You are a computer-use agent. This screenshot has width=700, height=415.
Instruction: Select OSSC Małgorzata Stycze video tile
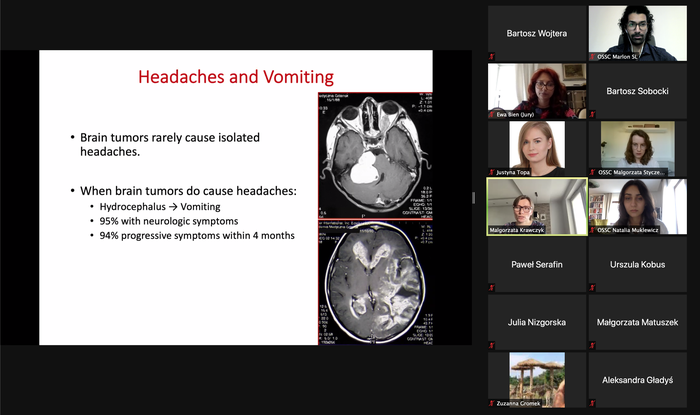[638, 145]
